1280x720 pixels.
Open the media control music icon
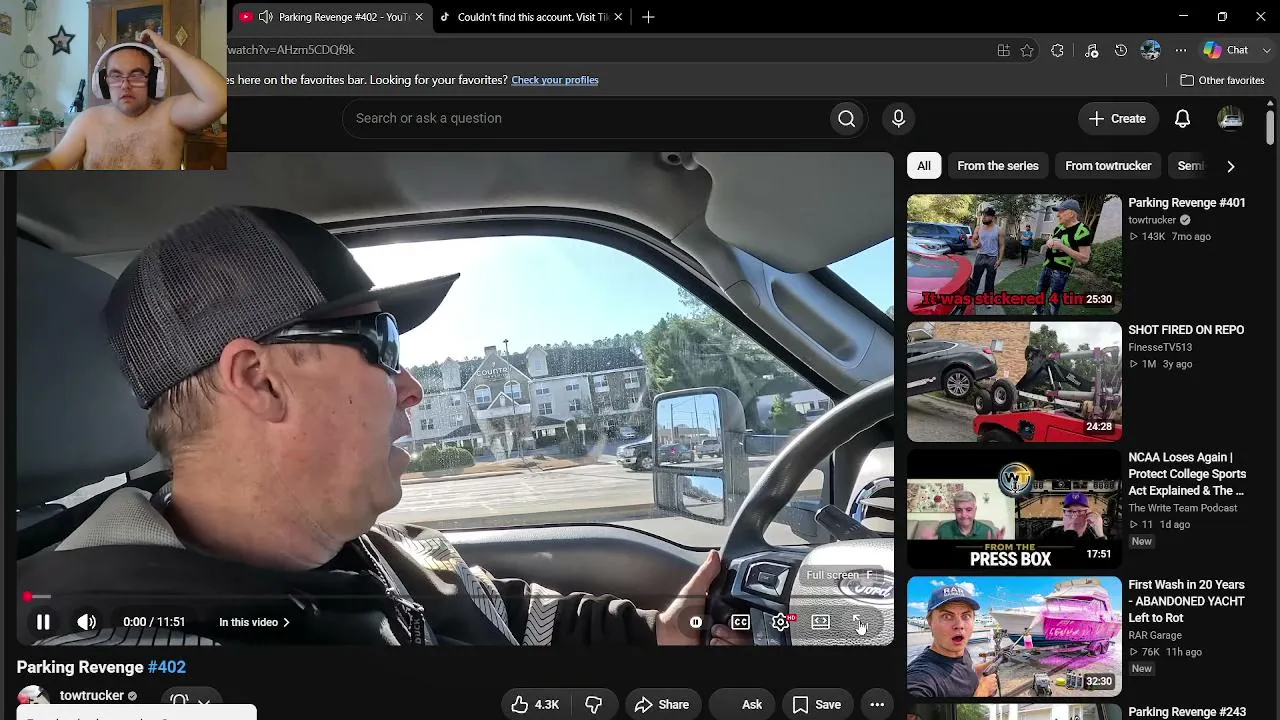click(1092, 50)
